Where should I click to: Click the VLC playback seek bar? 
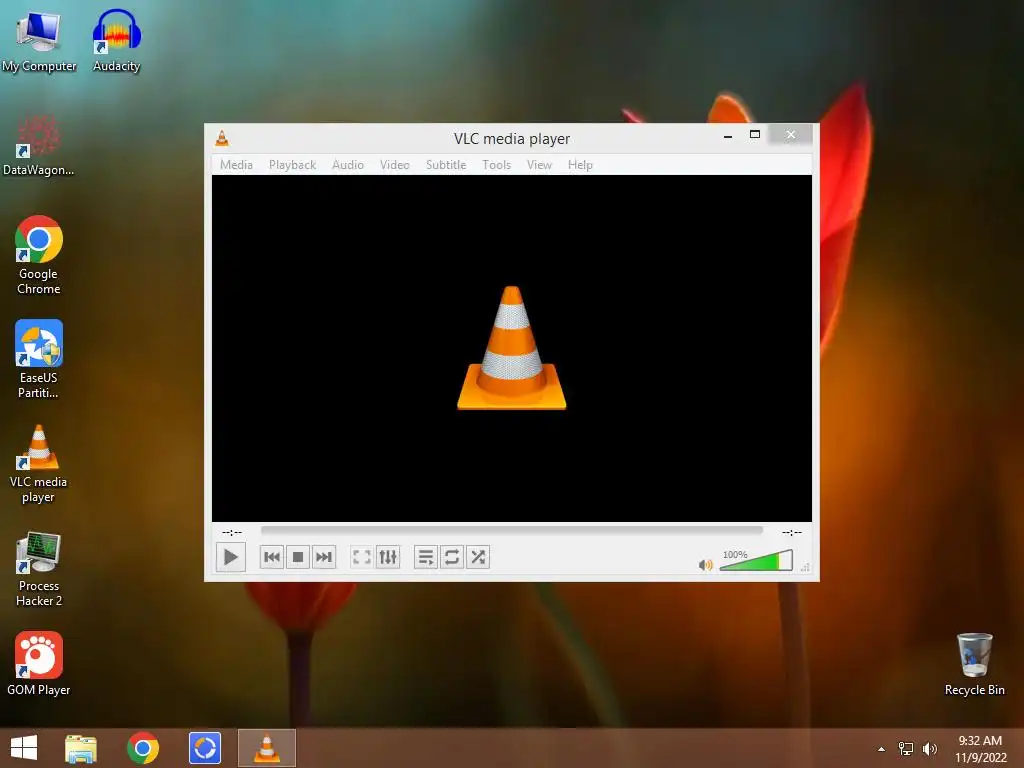(x=511, y=531)
